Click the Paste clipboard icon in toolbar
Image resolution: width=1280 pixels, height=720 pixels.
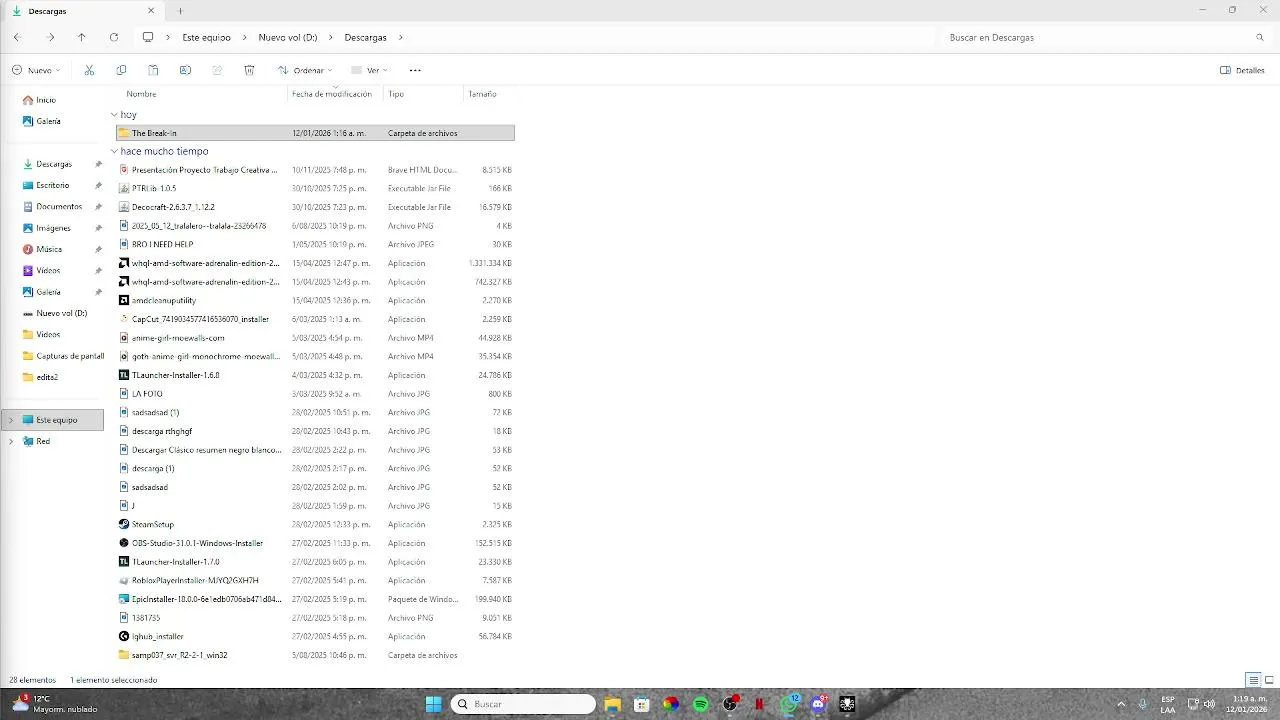point(153,70)
